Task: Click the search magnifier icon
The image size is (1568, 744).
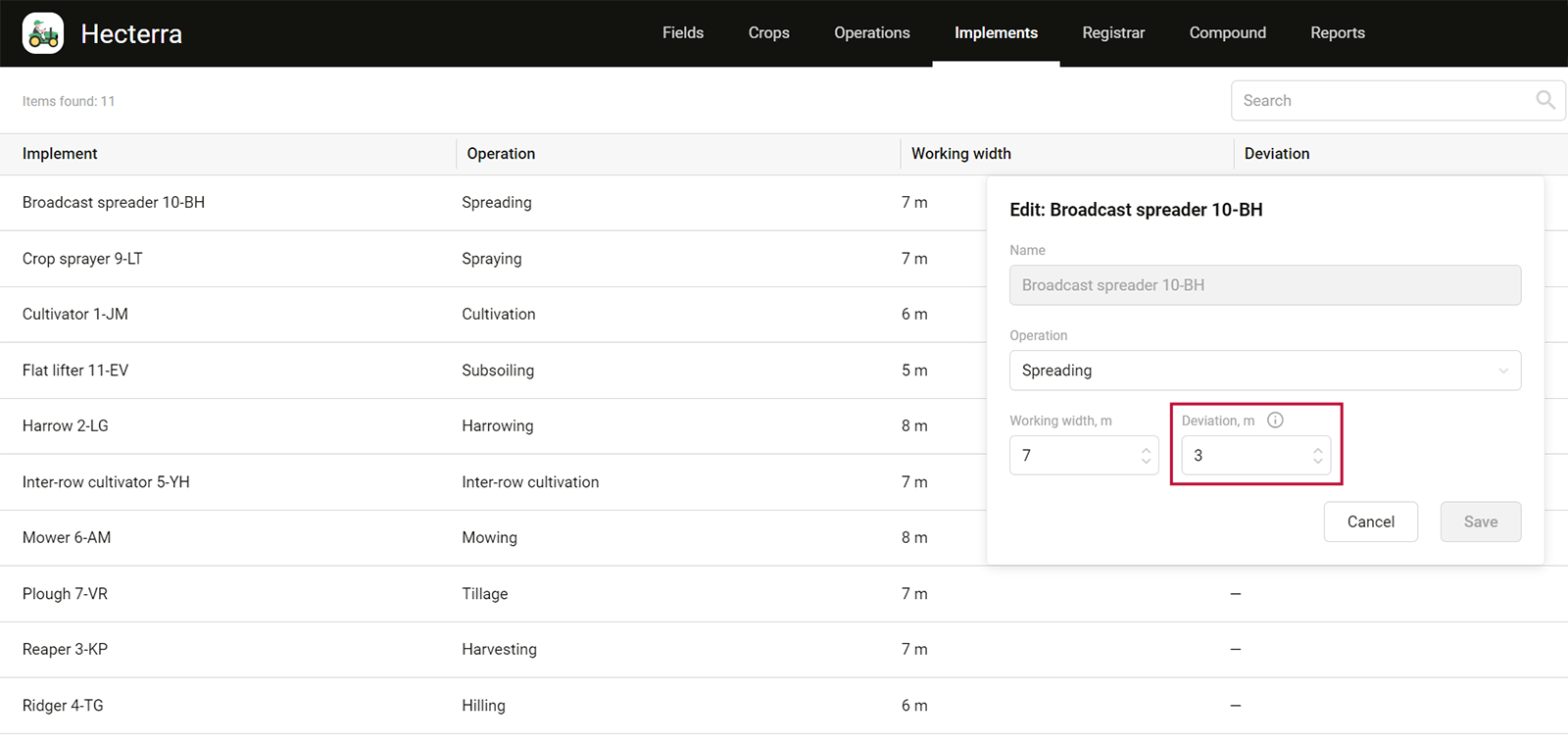Action: 1544,100
